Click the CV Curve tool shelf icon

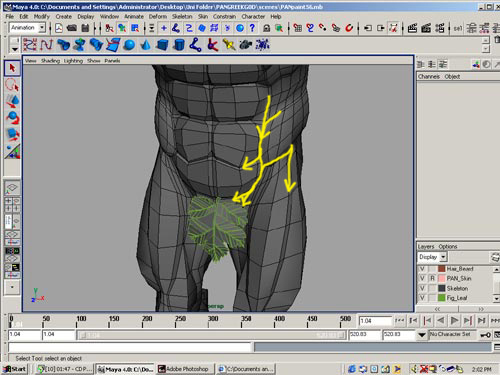click(x=30, y=45)
